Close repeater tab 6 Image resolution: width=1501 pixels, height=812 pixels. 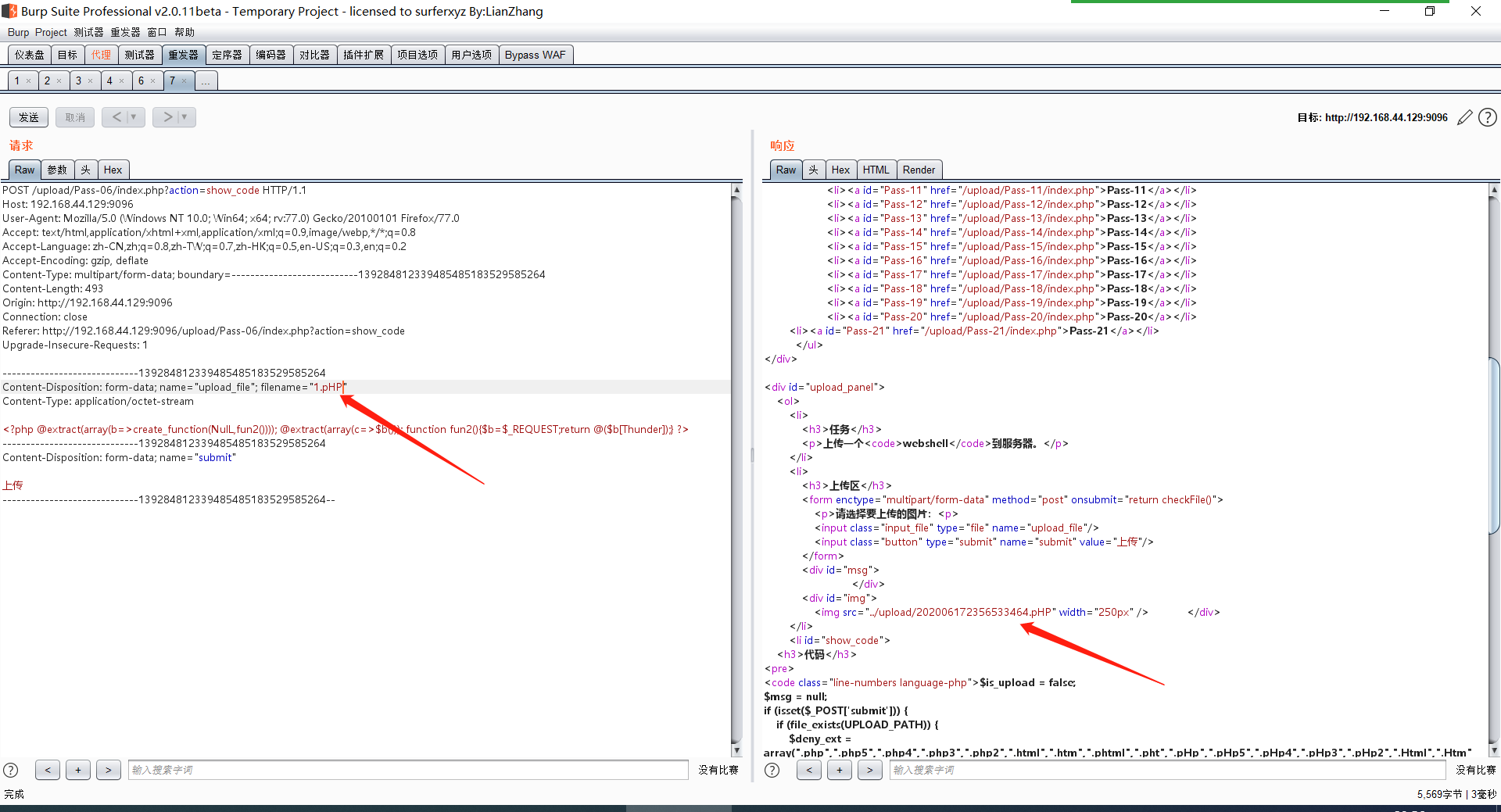[x=152, y=81]
